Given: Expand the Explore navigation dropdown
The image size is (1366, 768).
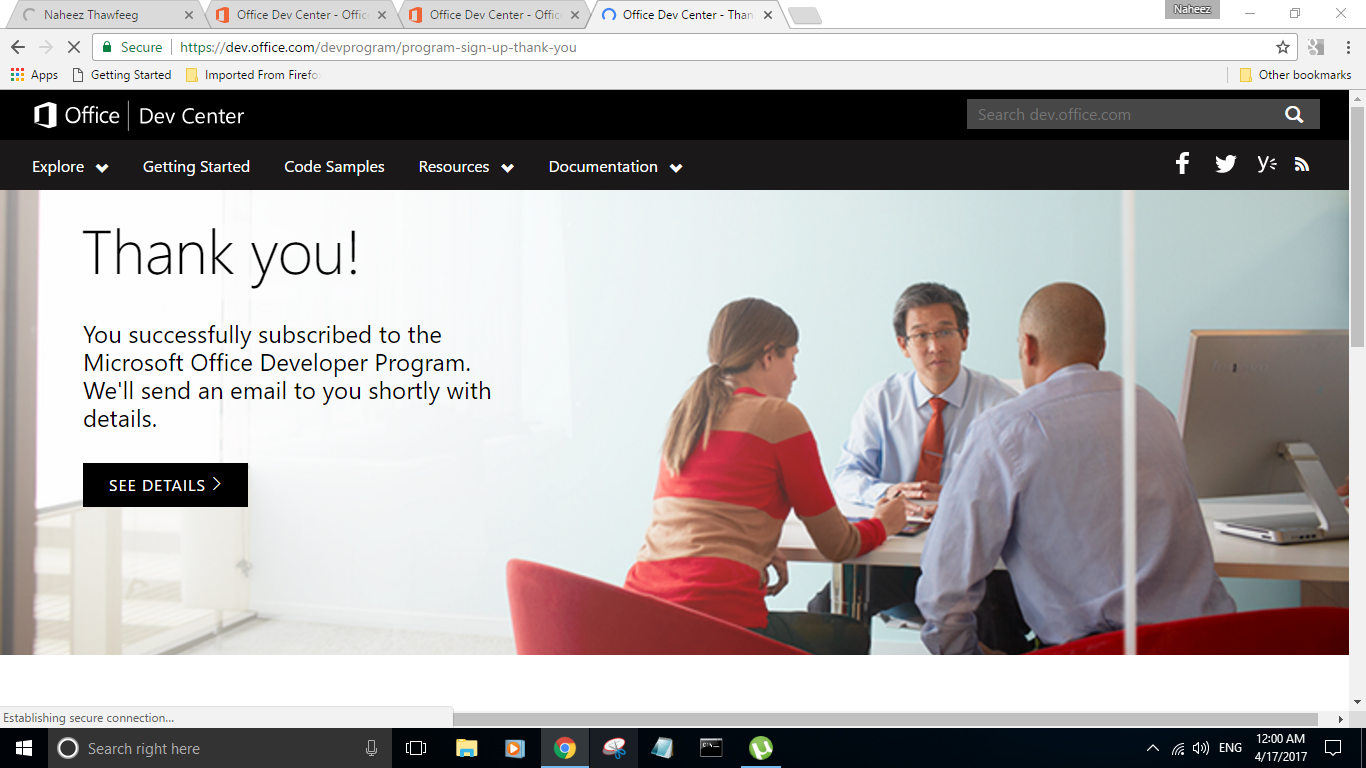Looking at the screenshot, I should (70, 167).
